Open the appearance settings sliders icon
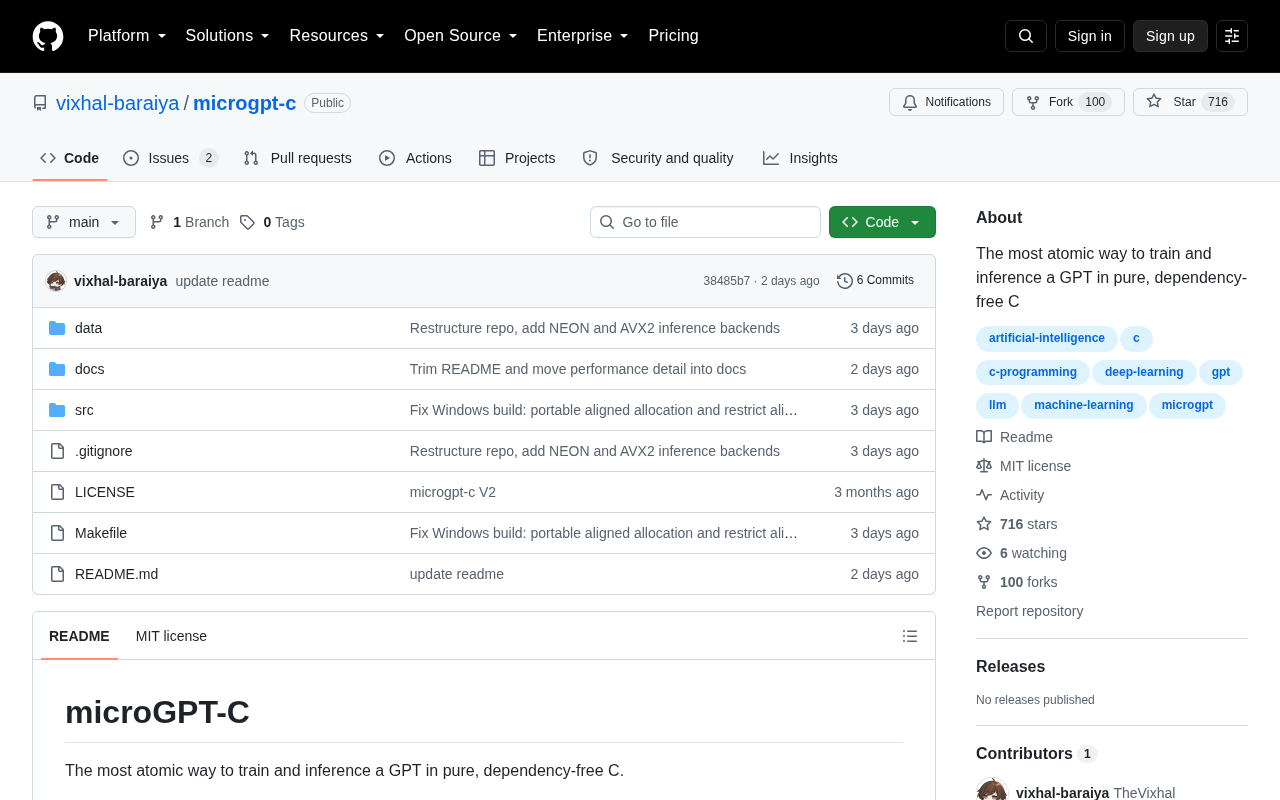This screenshot has height=800, width=1280. tap(1232, 36)
